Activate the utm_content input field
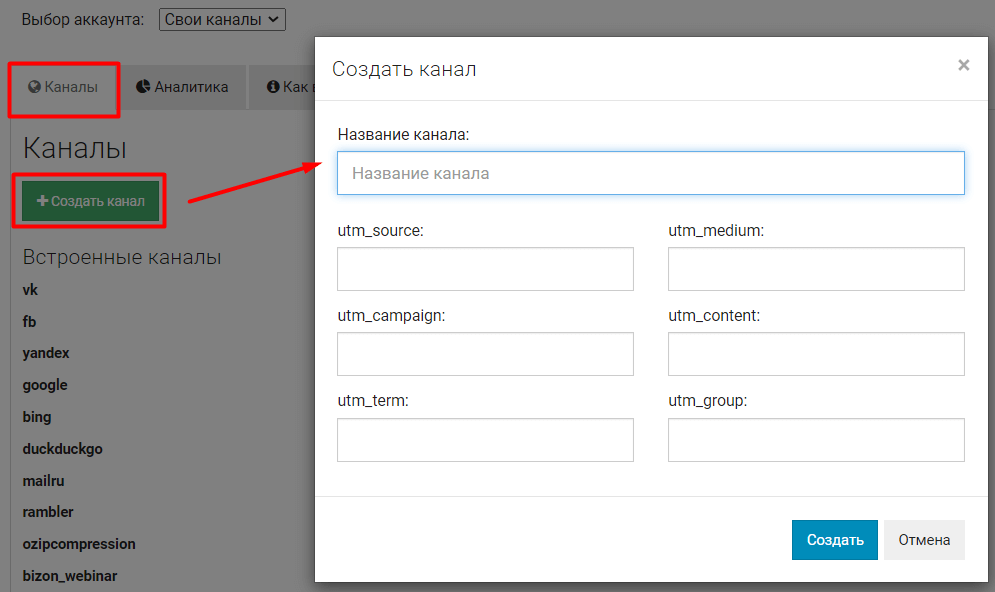Viewport: 995px width, 592px height. (816, 354)
